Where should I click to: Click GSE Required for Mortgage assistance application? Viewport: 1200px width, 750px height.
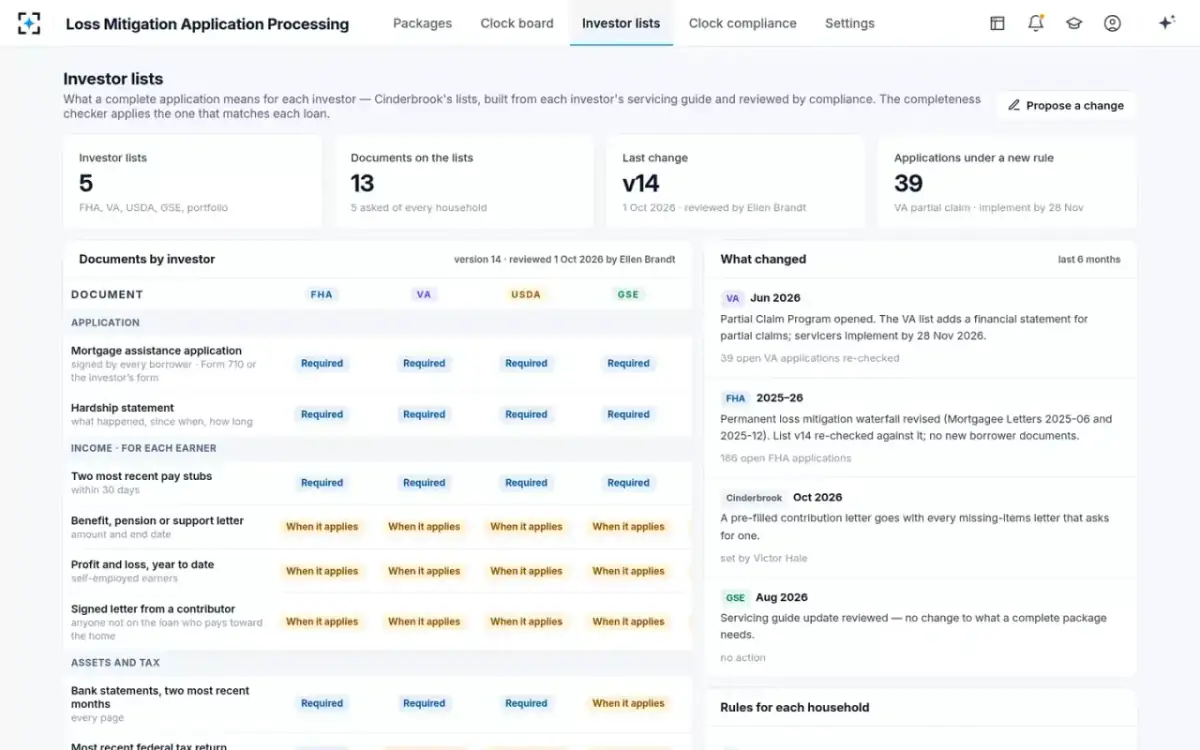click(628, 364)
